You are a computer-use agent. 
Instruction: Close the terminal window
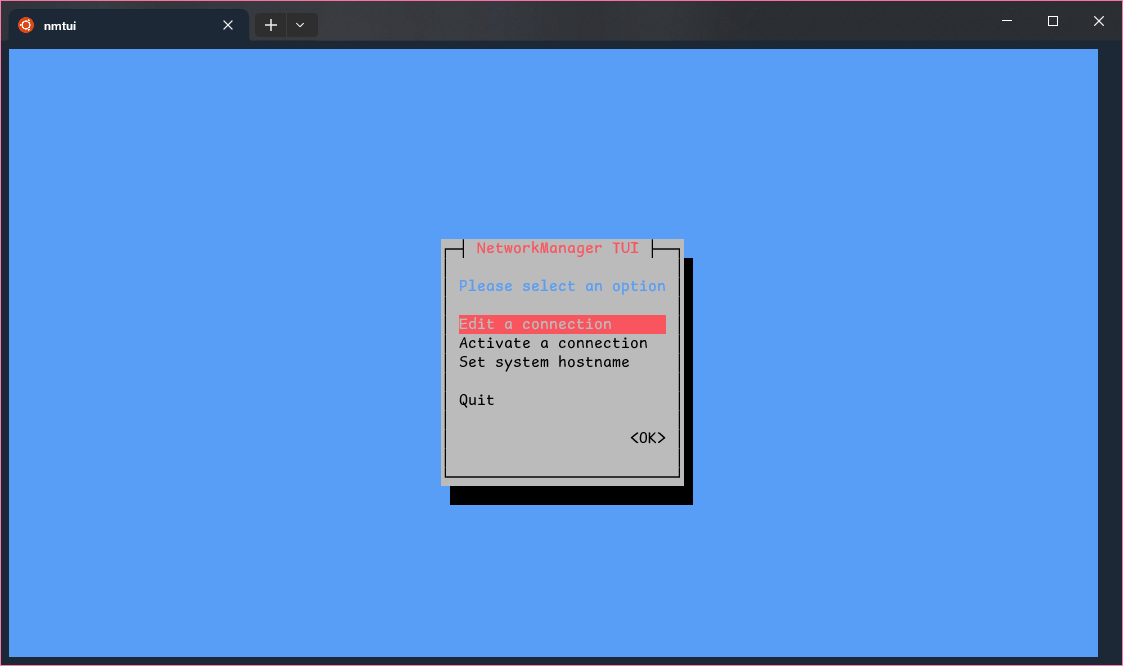tap(1098, 21)
